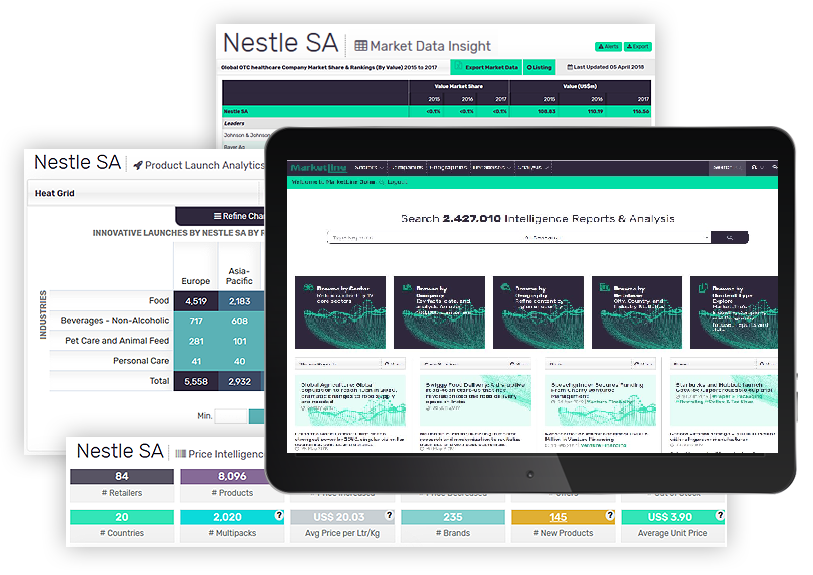Open the Browse by Company card
The height and width of the screenshot is (575, 813).
(440, 312)
